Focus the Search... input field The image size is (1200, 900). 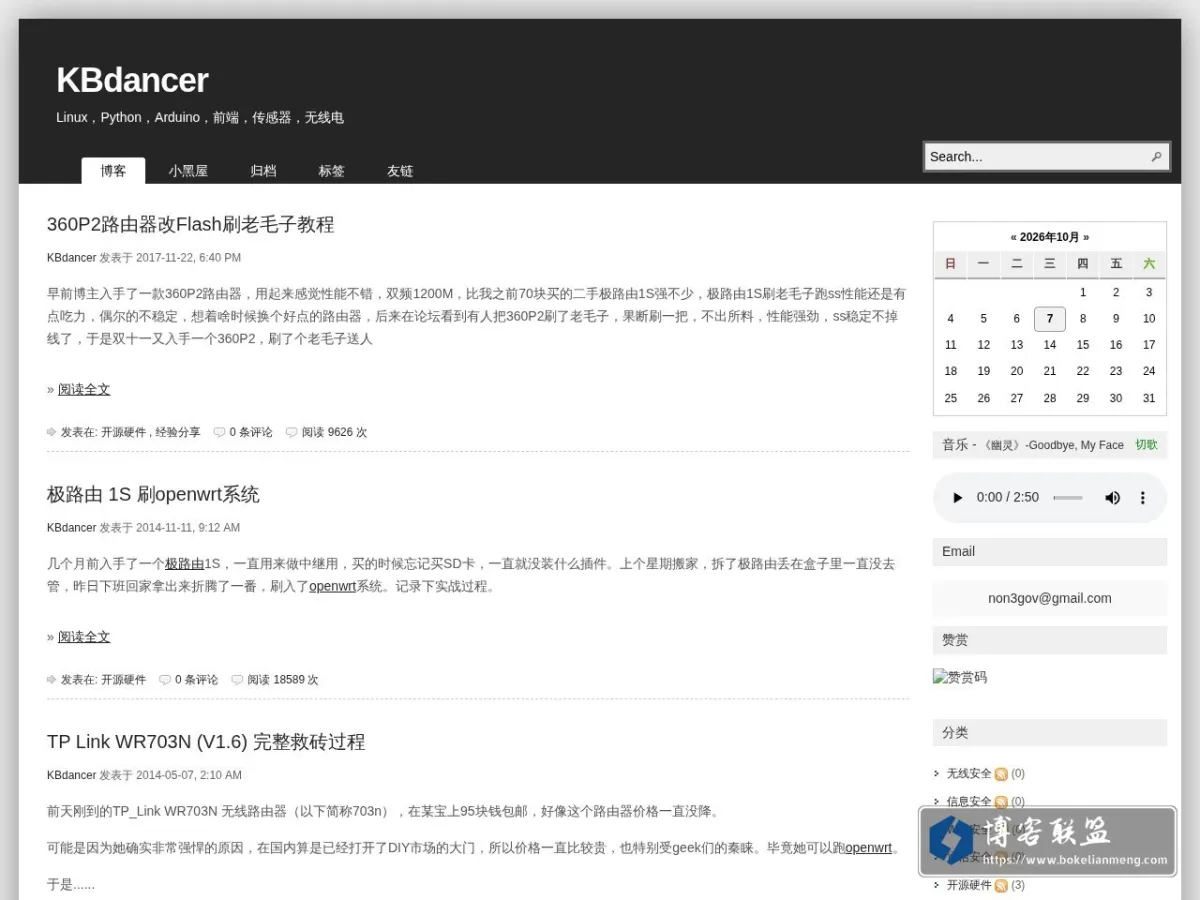1037,157
